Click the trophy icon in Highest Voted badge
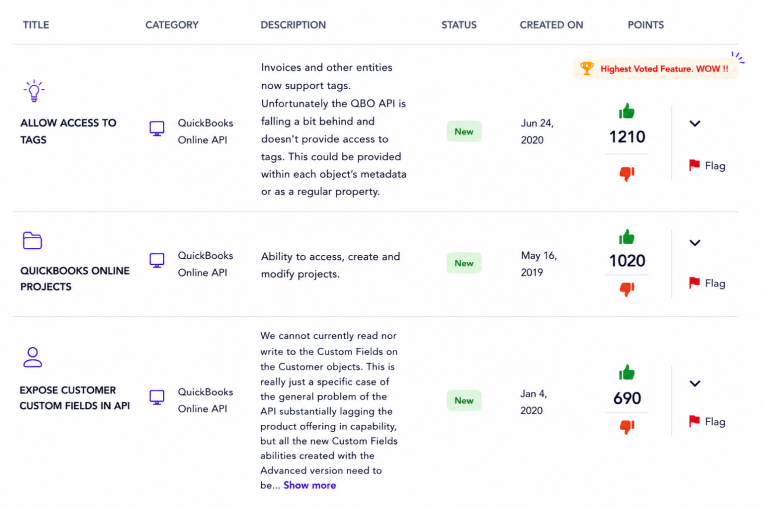The image size is (763, 509). (x=587, y=69)
